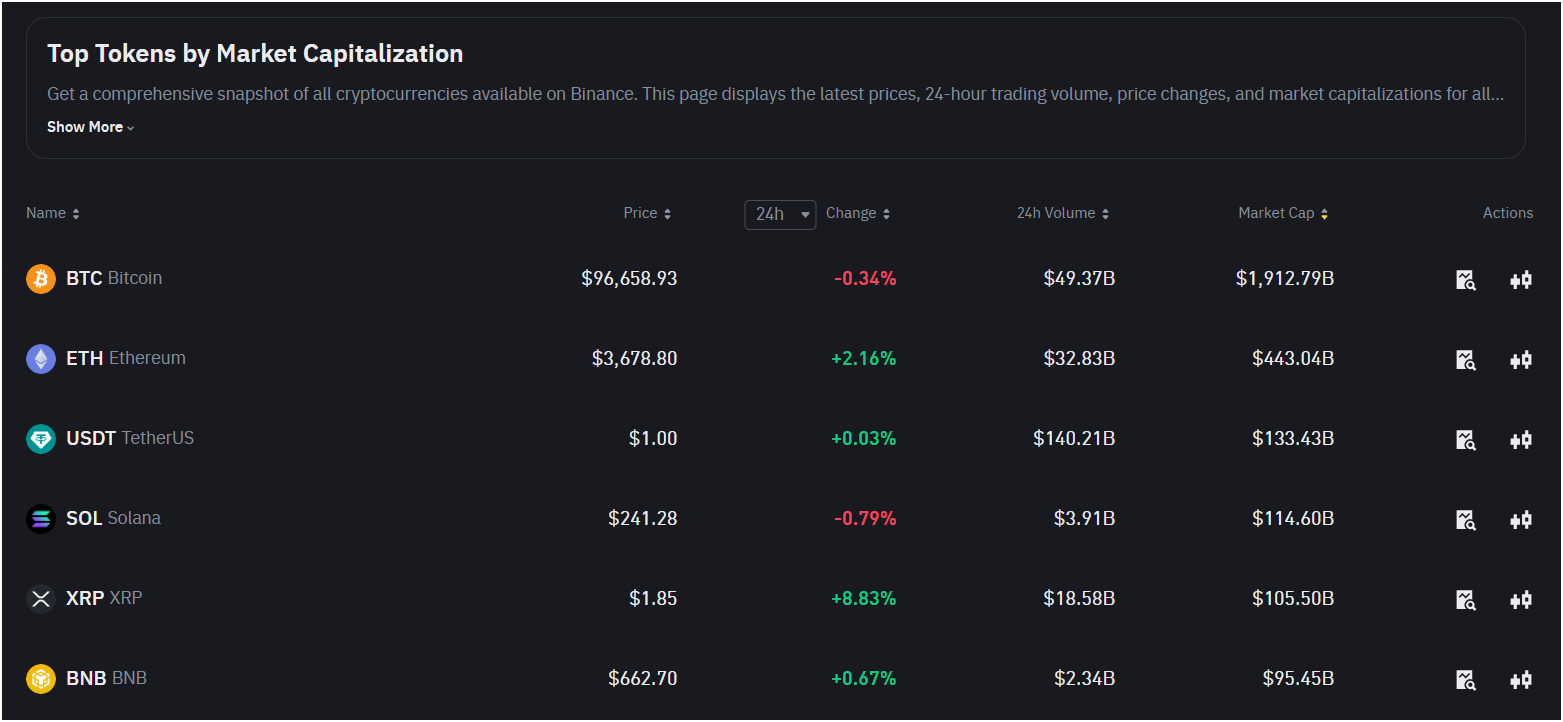This screenshot has height=722, width=1563.
Task: Open the trade candlestick icon for Solana
Action: pyautogui.click(x=1521, y=520)
